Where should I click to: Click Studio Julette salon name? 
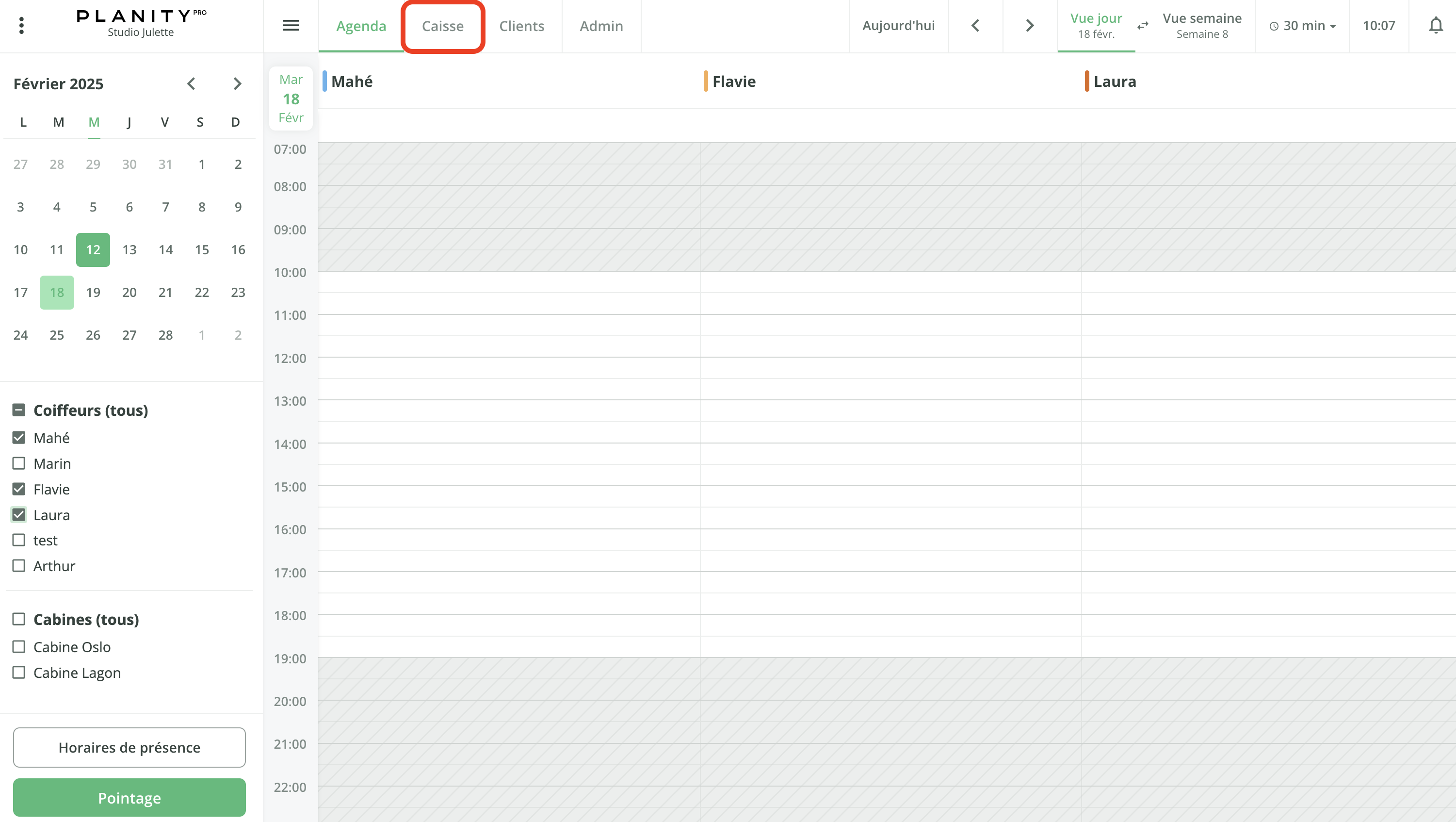pos(141,32)
